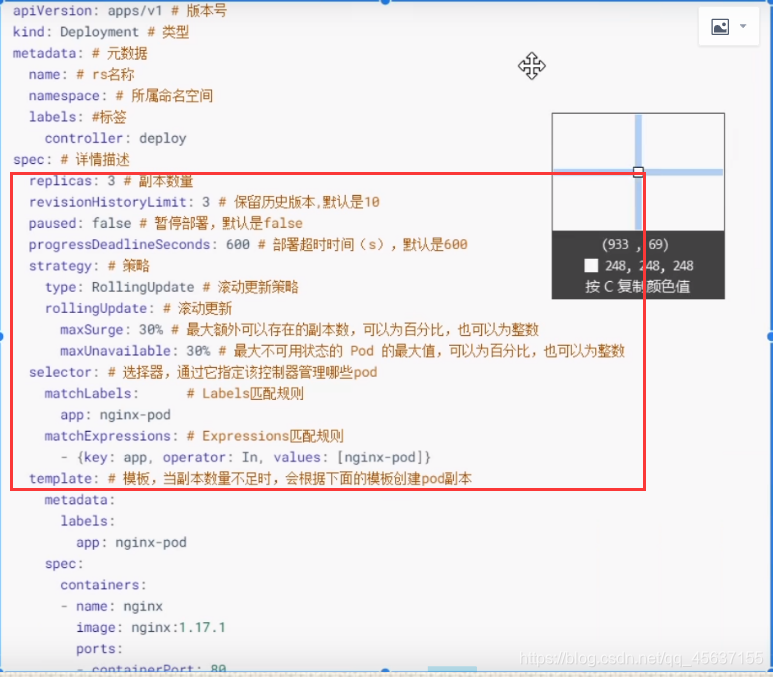Click the 'rollingUpdate:' line

(x=138, y=308)
